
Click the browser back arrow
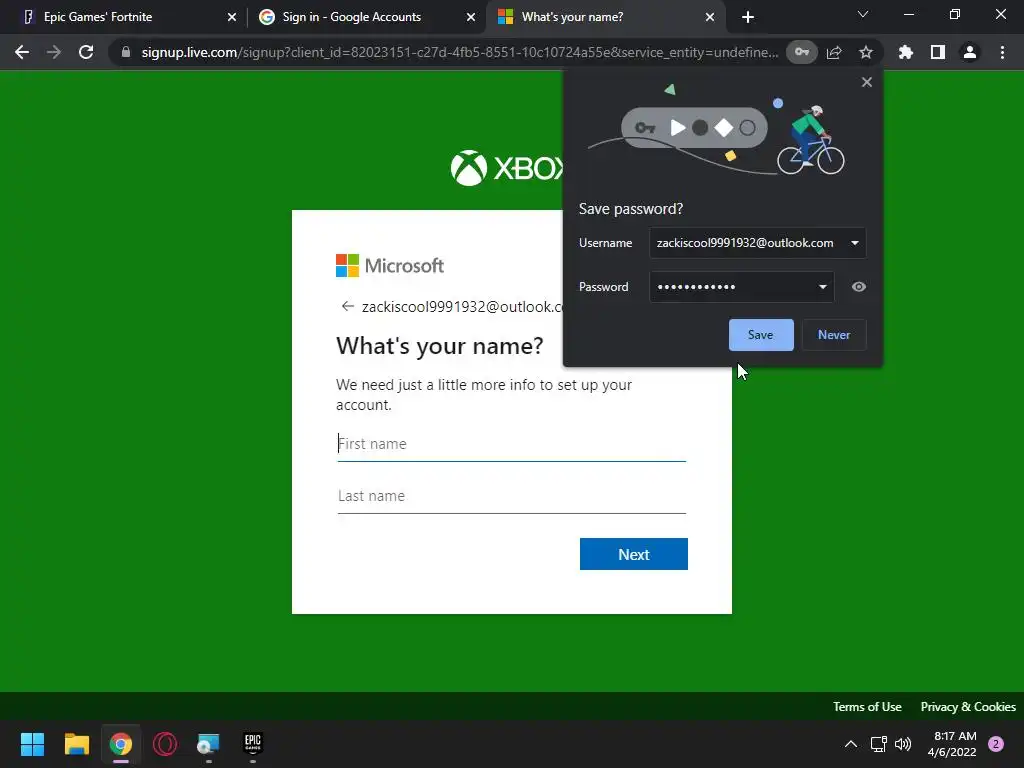pyautogui.click(x=22, y=52)
